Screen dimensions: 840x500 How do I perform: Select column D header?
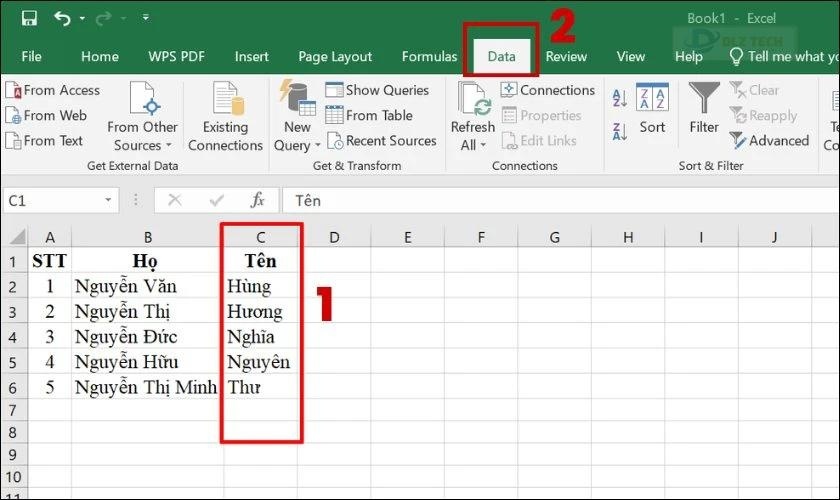tap(334, 237)
